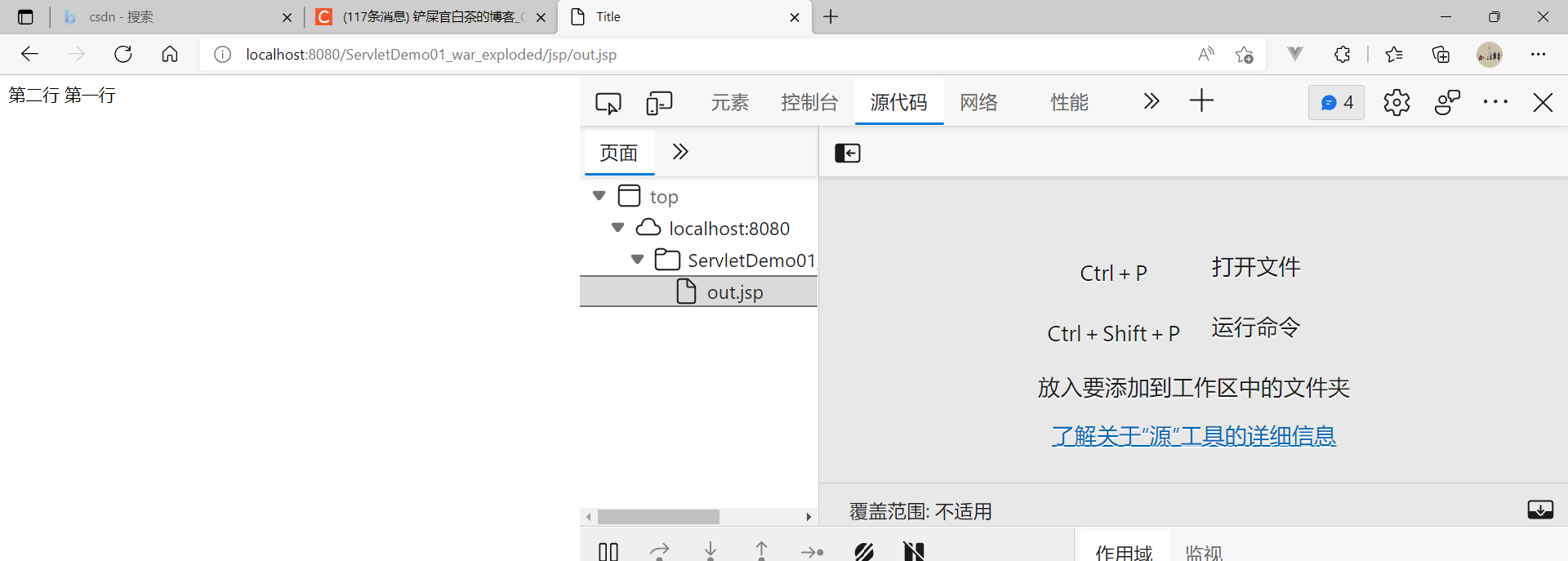Click the address bar URL
Viewport: 1568px width, 561px height.
coord(431,55)
